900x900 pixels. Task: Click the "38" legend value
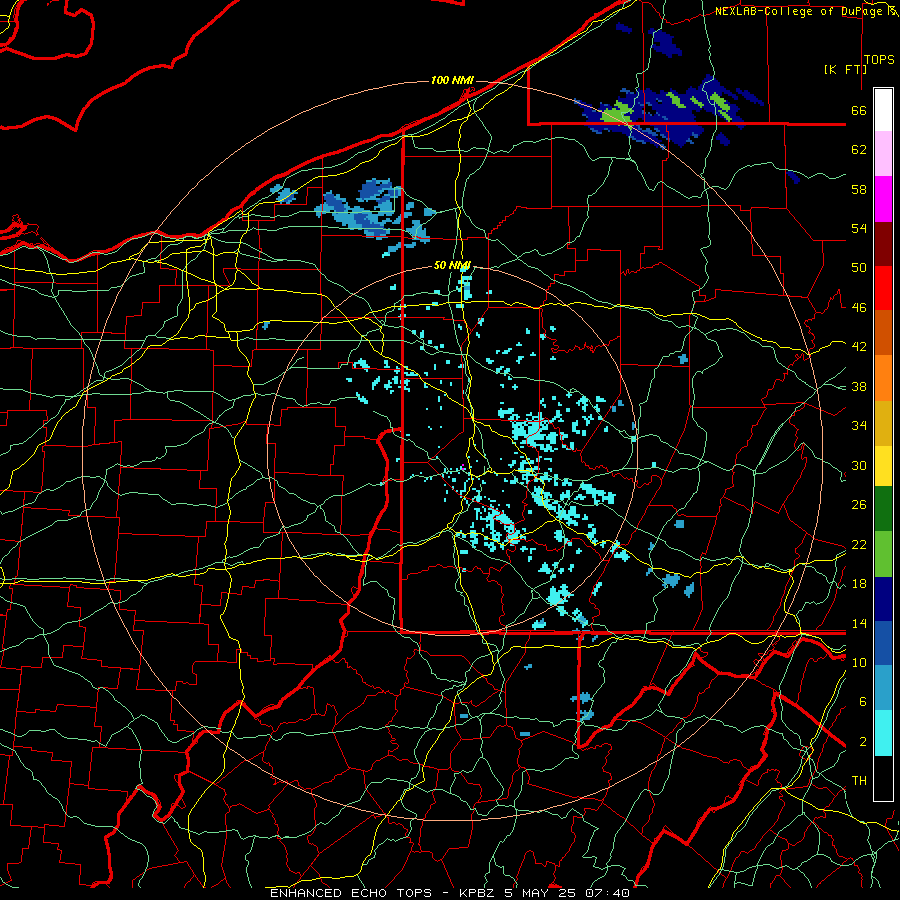click(x=859, y=386)
